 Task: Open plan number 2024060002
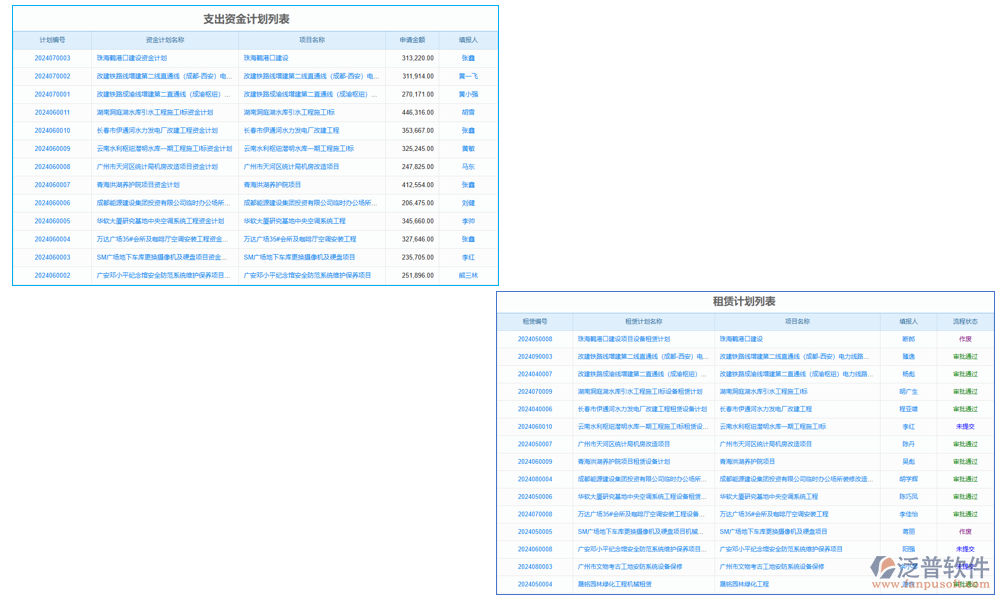(52, 275)
